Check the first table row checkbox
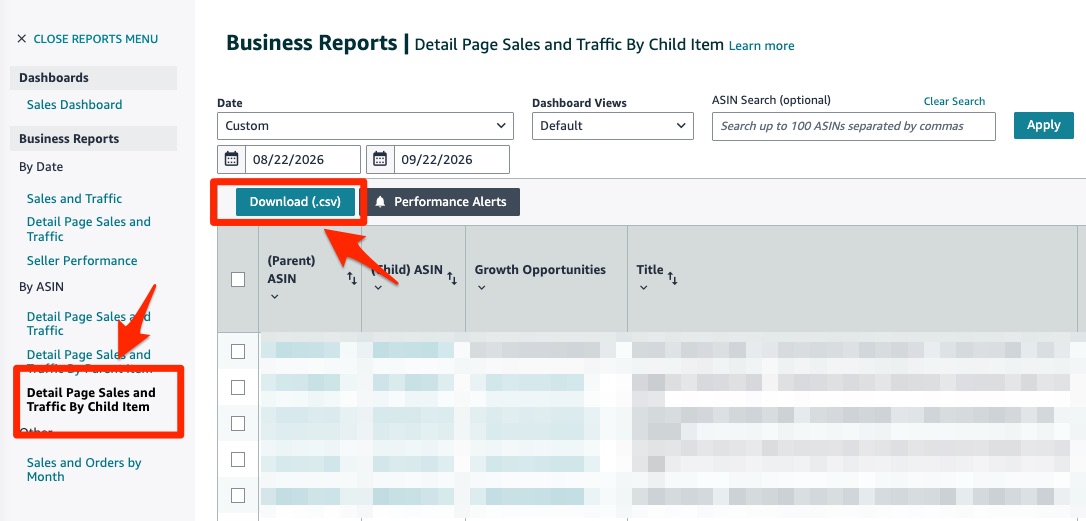Image resolution: width=1086 pixels, height=521 pixels. (238, 351)
